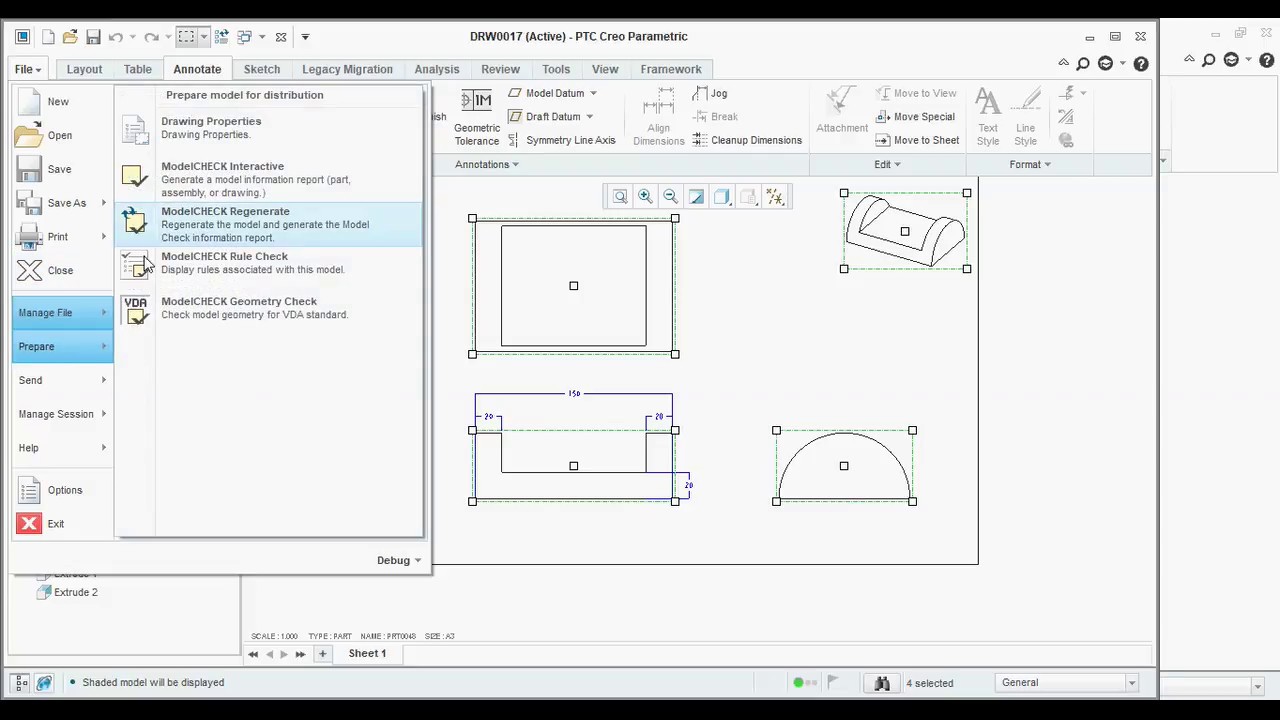
Task: Select ModelCHECK Interactive
Action: click(x=270, y=179)
